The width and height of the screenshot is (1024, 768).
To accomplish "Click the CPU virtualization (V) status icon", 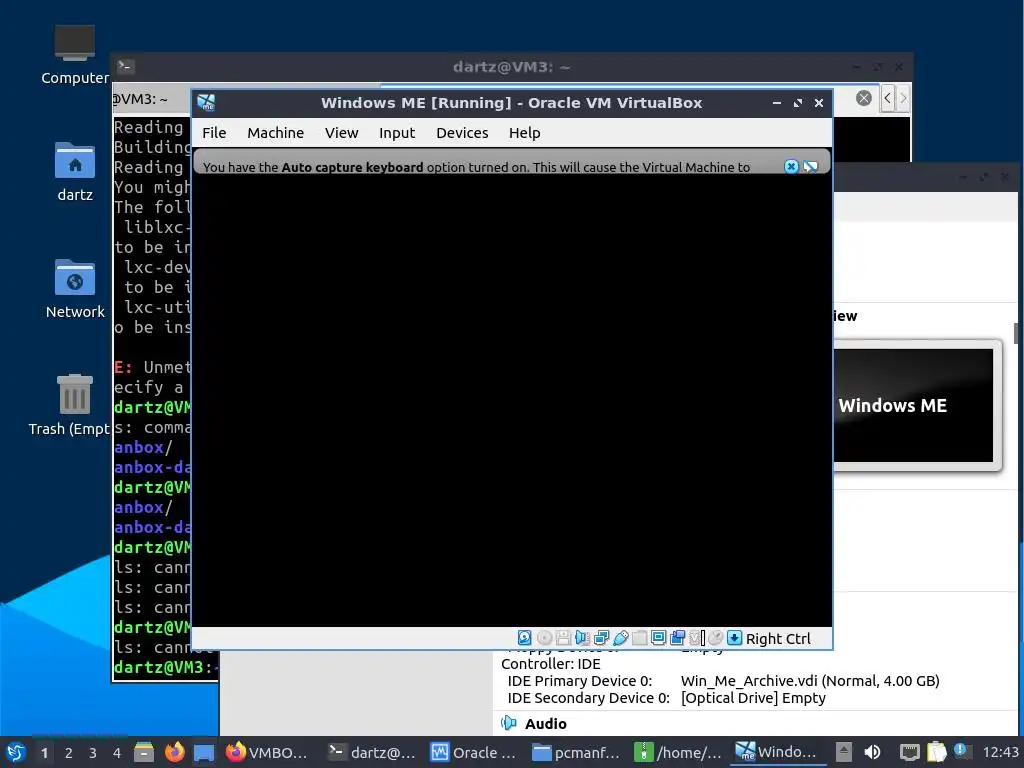I will coord(696,638).
